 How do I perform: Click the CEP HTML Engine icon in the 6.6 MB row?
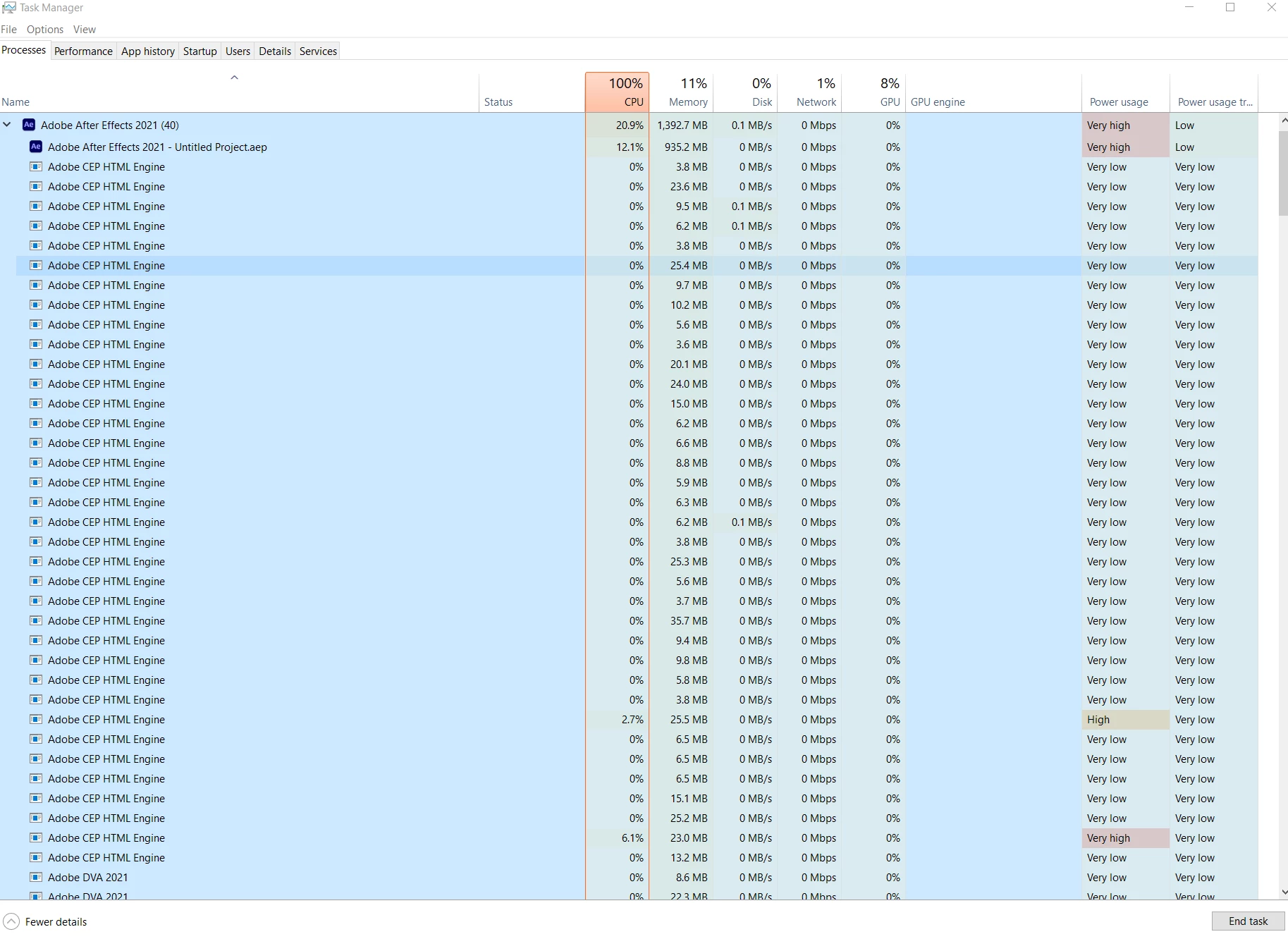tap(35, 443)
